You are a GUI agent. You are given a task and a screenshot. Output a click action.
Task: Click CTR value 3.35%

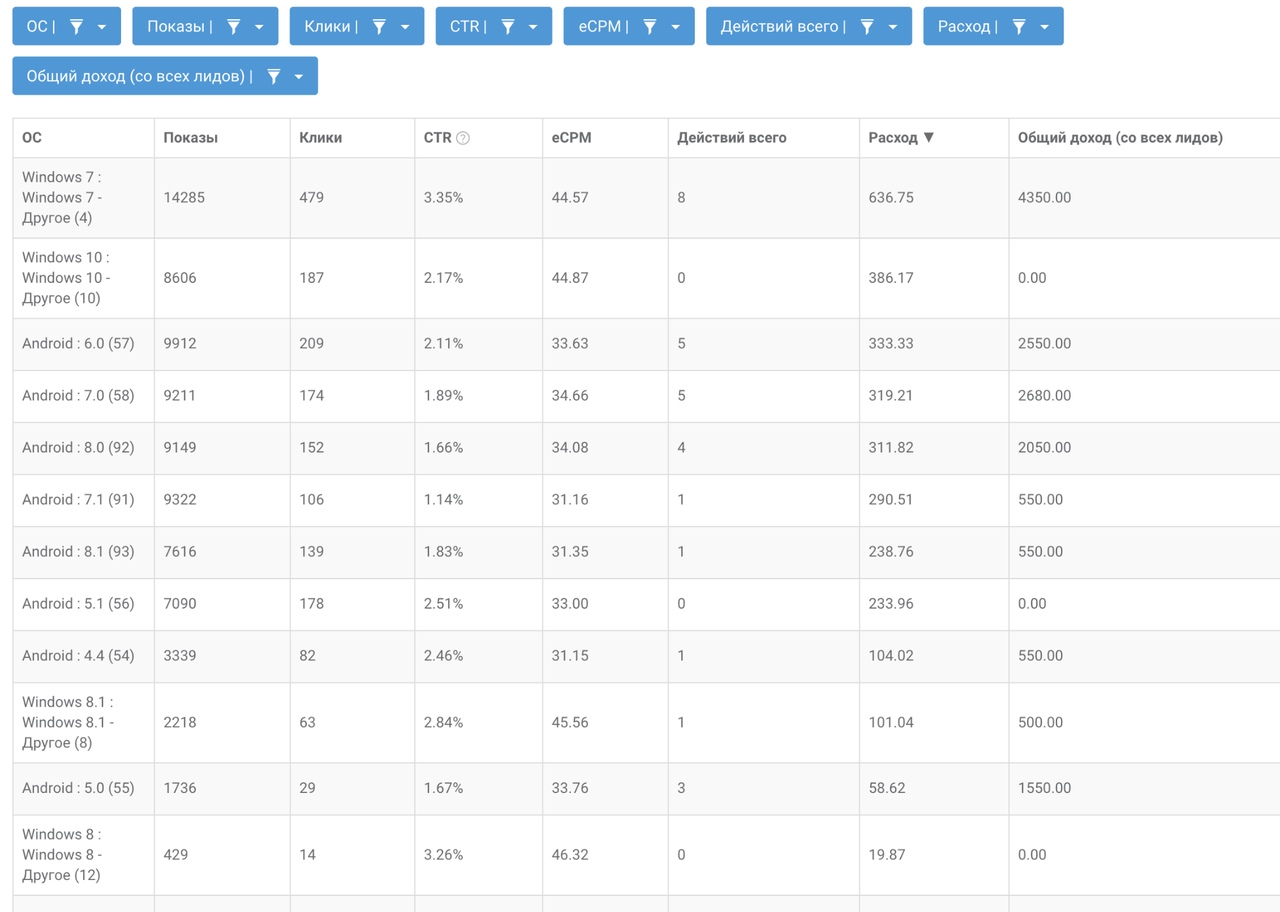pos(443,197)
